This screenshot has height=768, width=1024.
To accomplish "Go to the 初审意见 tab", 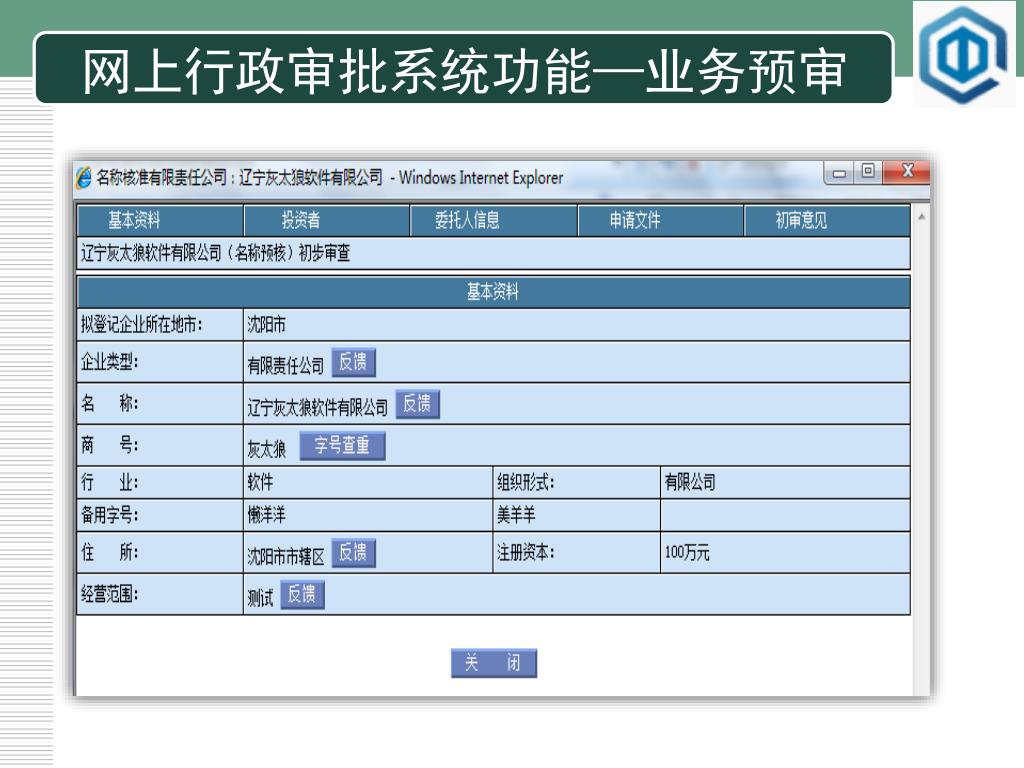I will [x=827, y=220].
